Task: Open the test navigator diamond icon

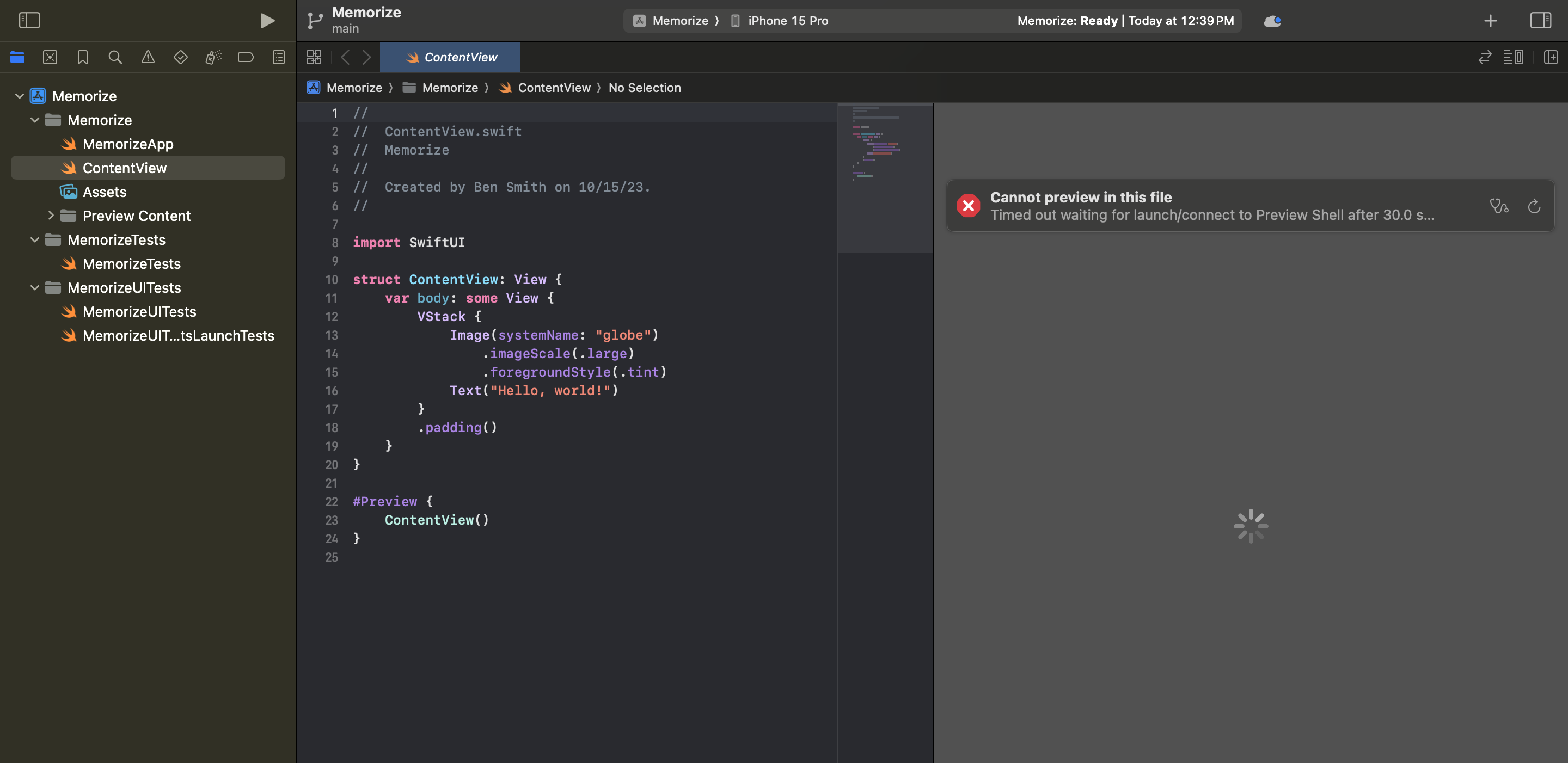Action: coord(180,57)
